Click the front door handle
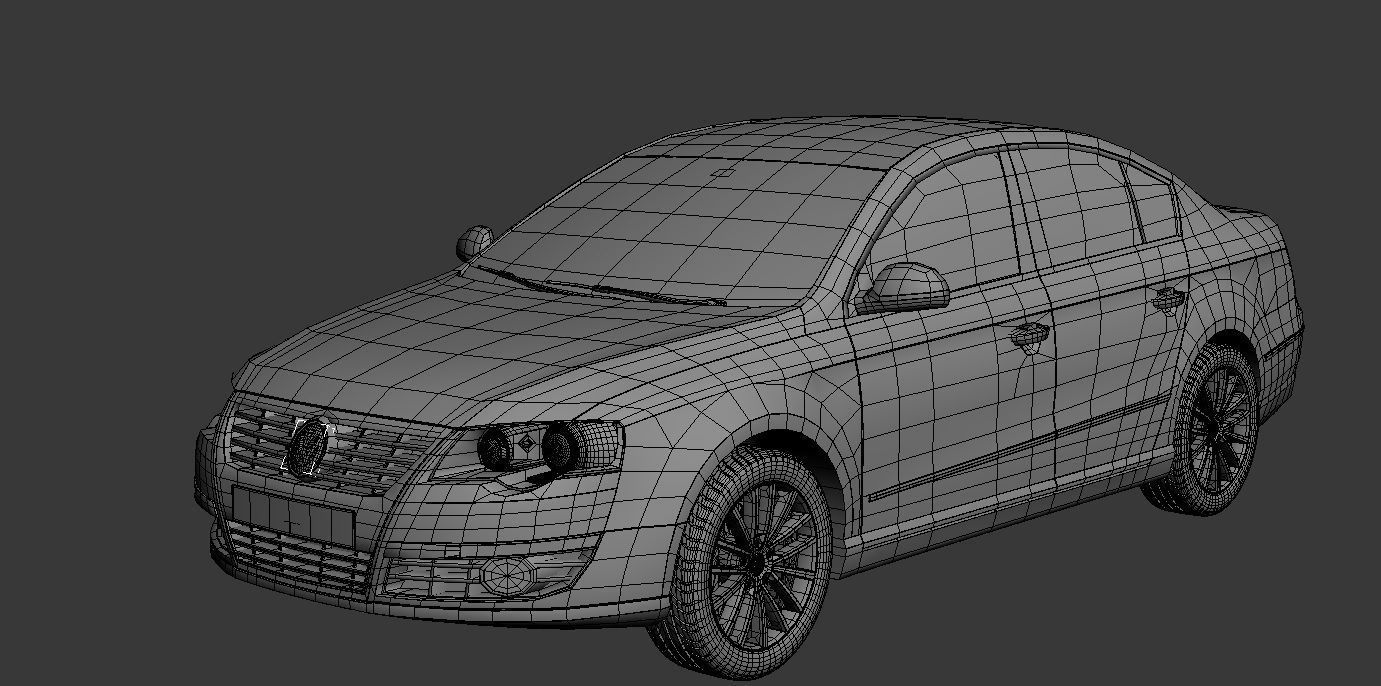This screenshot has width=1381, height=686. pos(1030,335)
